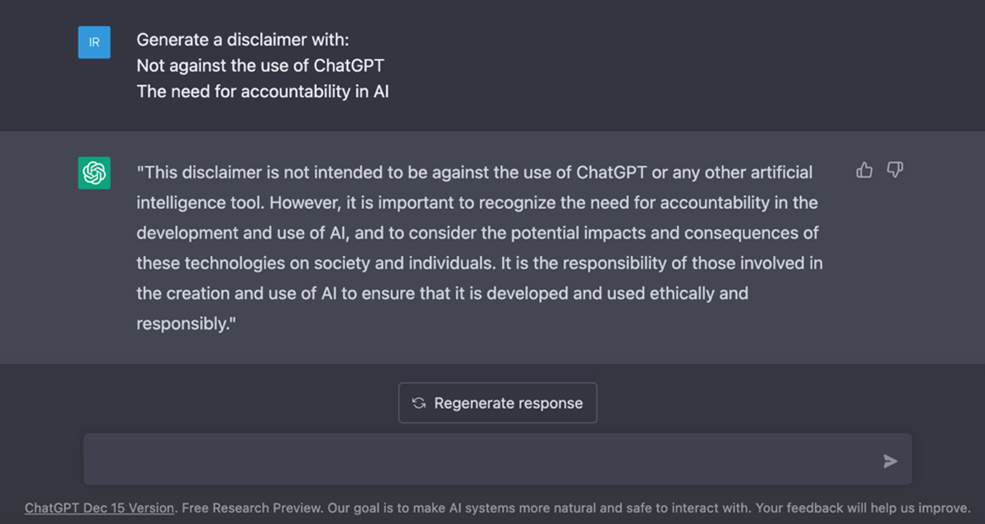Click the line 'The need for accountability in AI'
Screen dimensions: 985x524
[x=263, y=91]
